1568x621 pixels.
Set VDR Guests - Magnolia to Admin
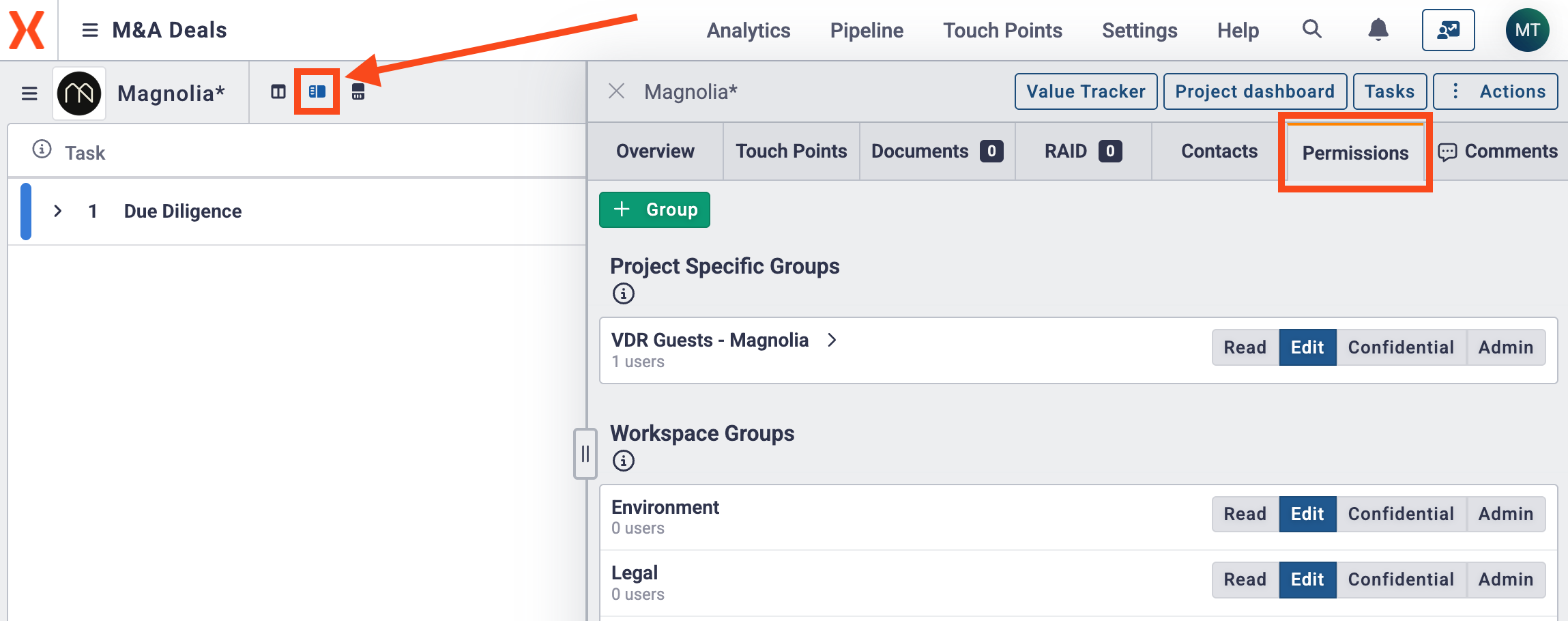[x=1506, y=347]
